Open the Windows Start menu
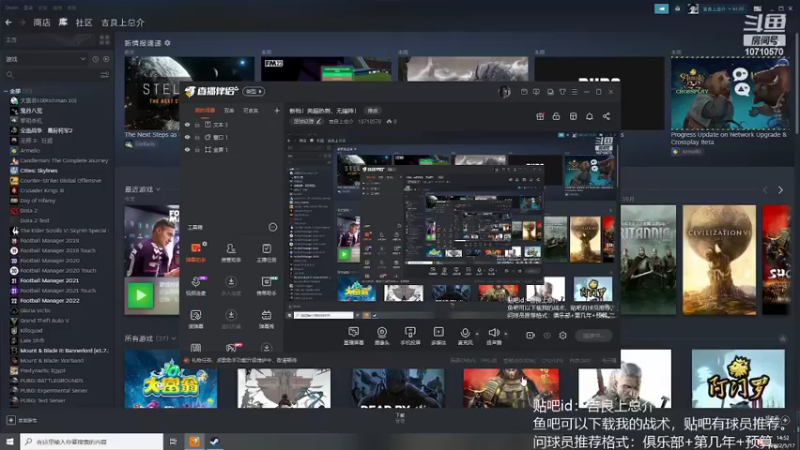The width and height of the screenshot is (800, 450). click(x=9, y=441)
